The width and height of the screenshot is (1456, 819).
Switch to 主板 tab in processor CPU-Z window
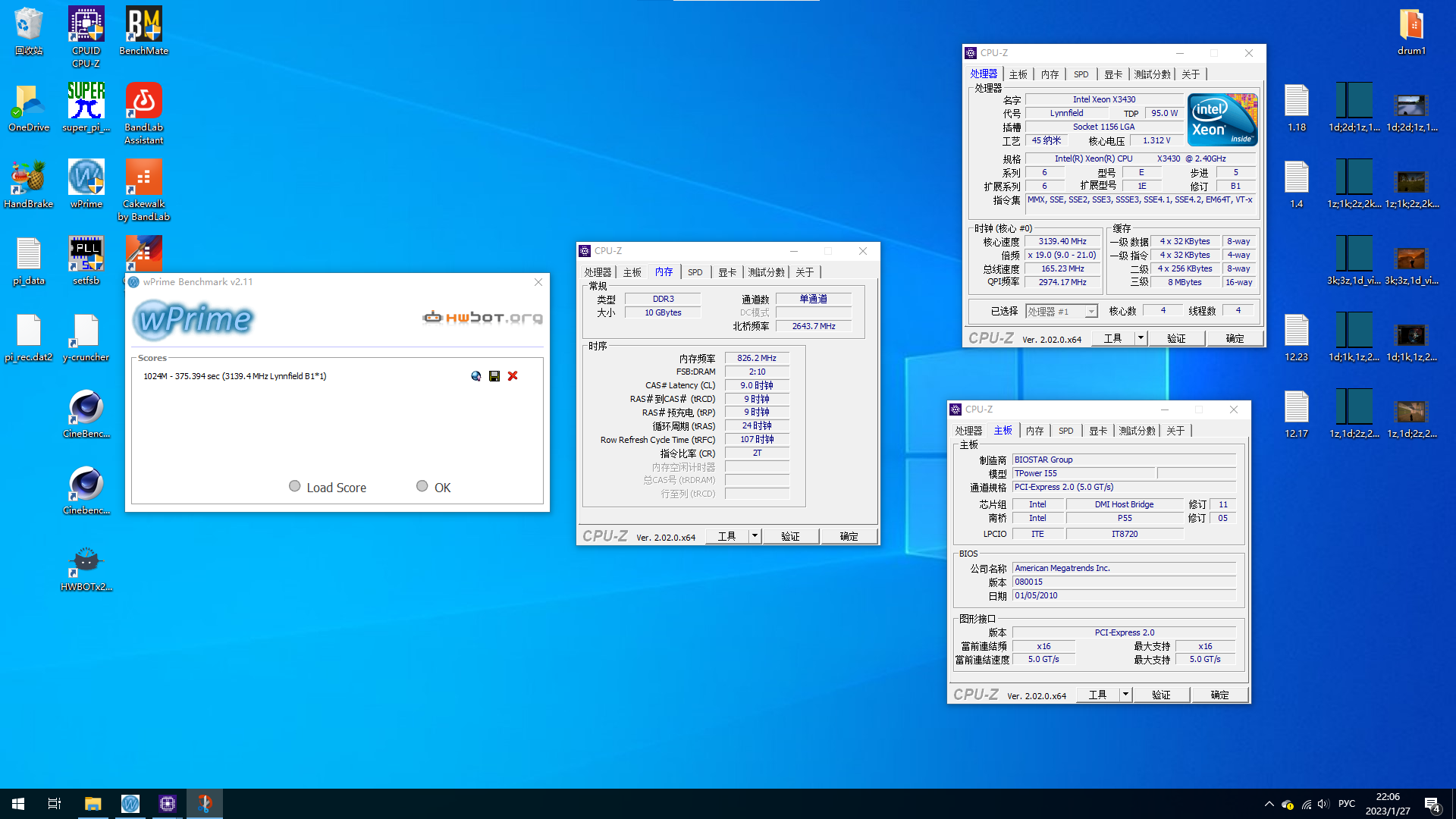tap(1018, 74)
